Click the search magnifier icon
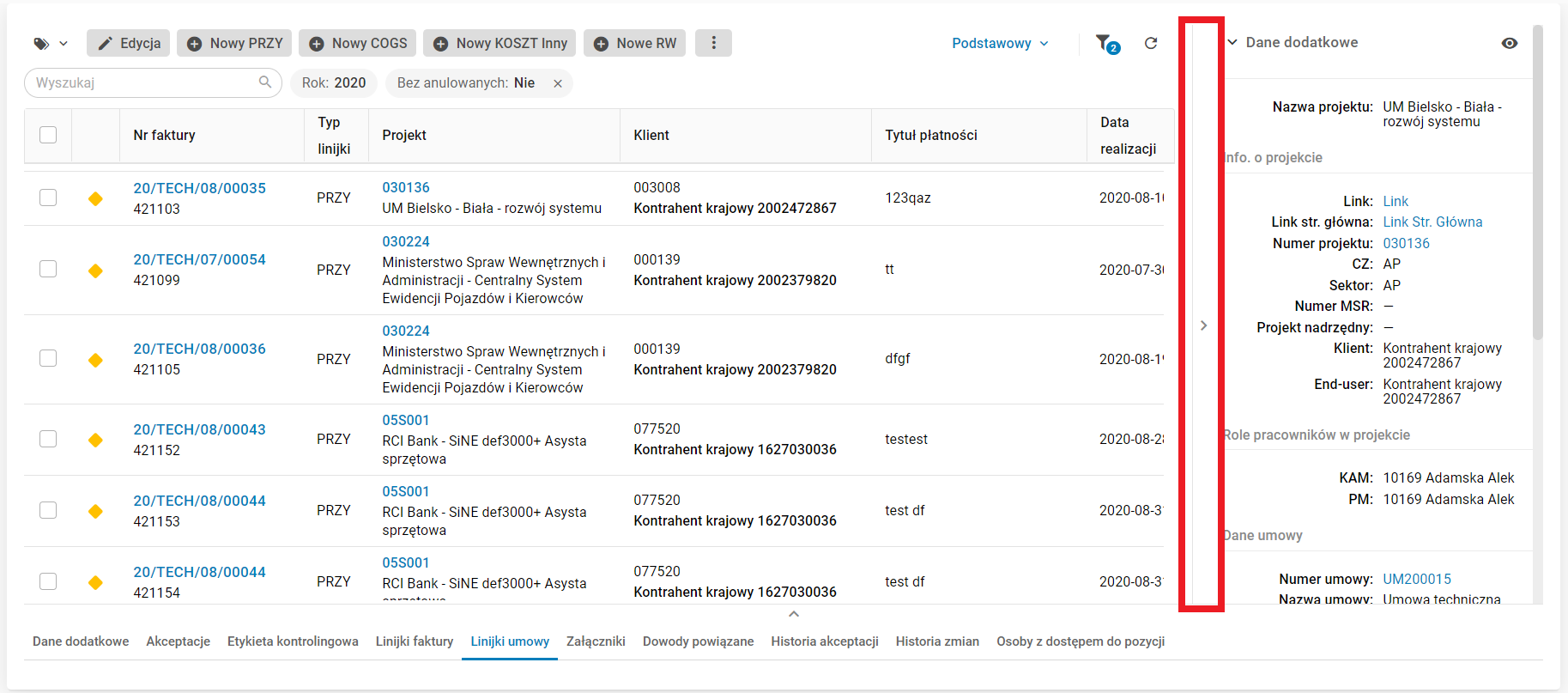 (265, 82)
